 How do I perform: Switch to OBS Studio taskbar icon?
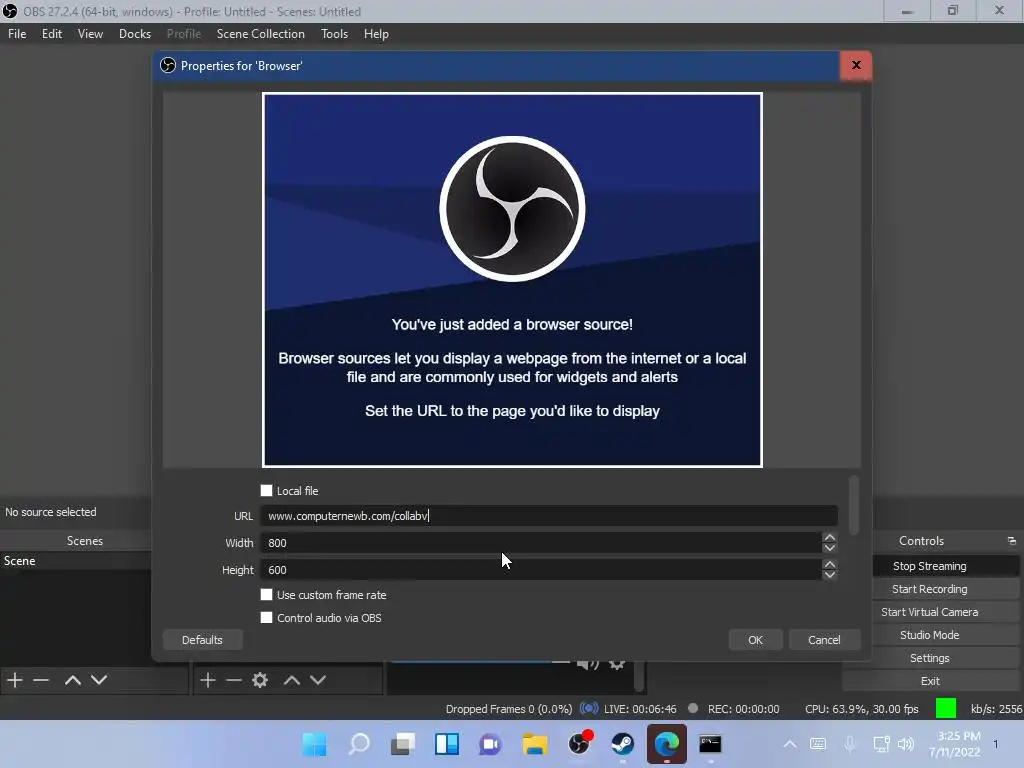pyautogui.click(x=579, y=744)
